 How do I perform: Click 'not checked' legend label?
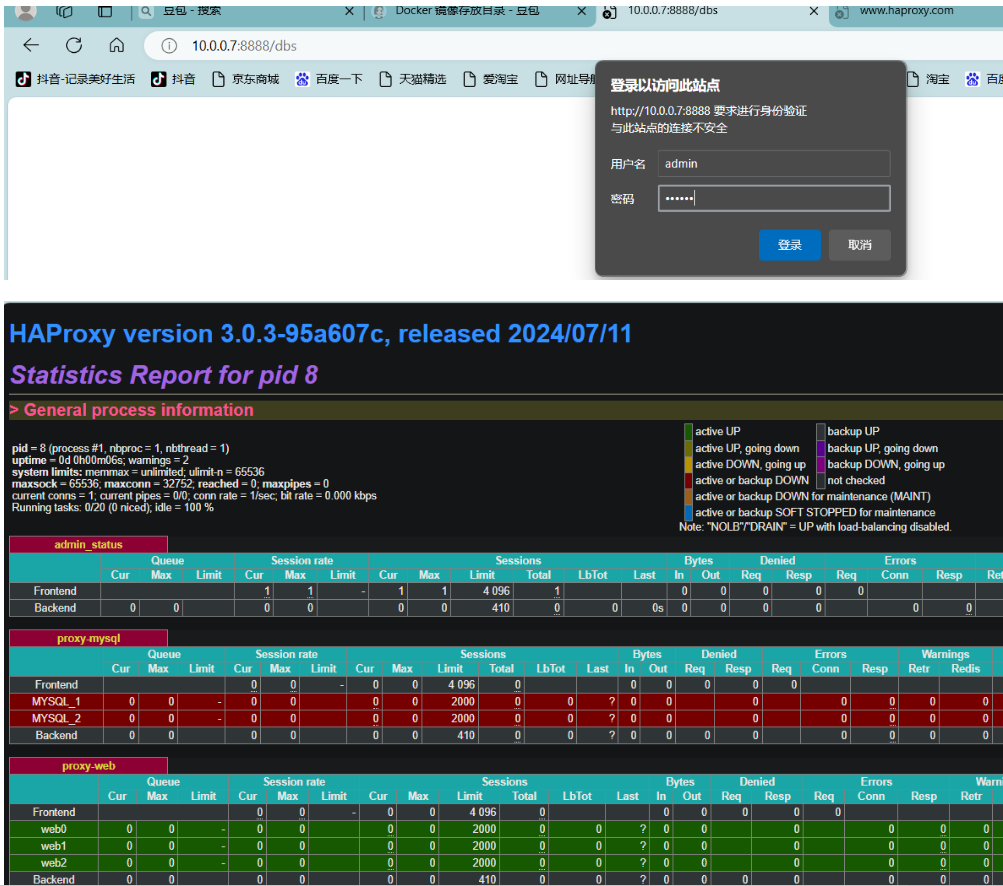pos(856,480)
